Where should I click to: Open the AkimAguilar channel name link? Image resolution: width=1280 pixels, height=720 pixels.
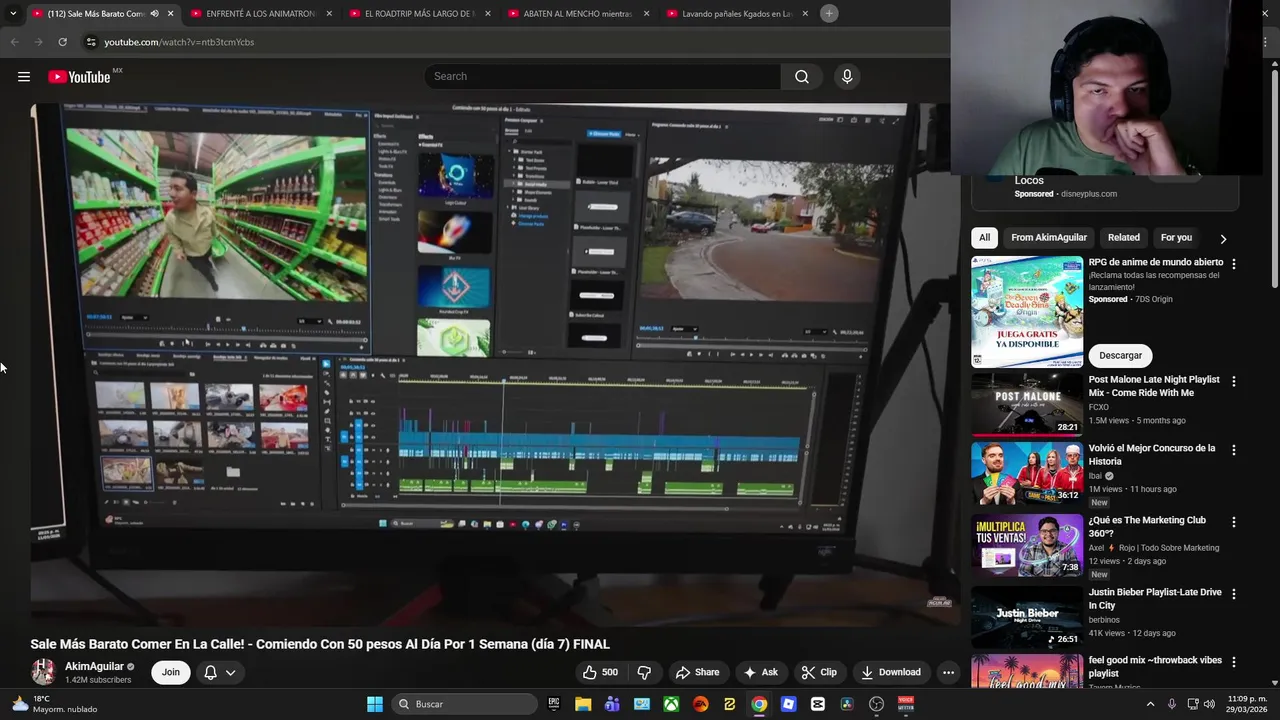[x=94, y=666]
